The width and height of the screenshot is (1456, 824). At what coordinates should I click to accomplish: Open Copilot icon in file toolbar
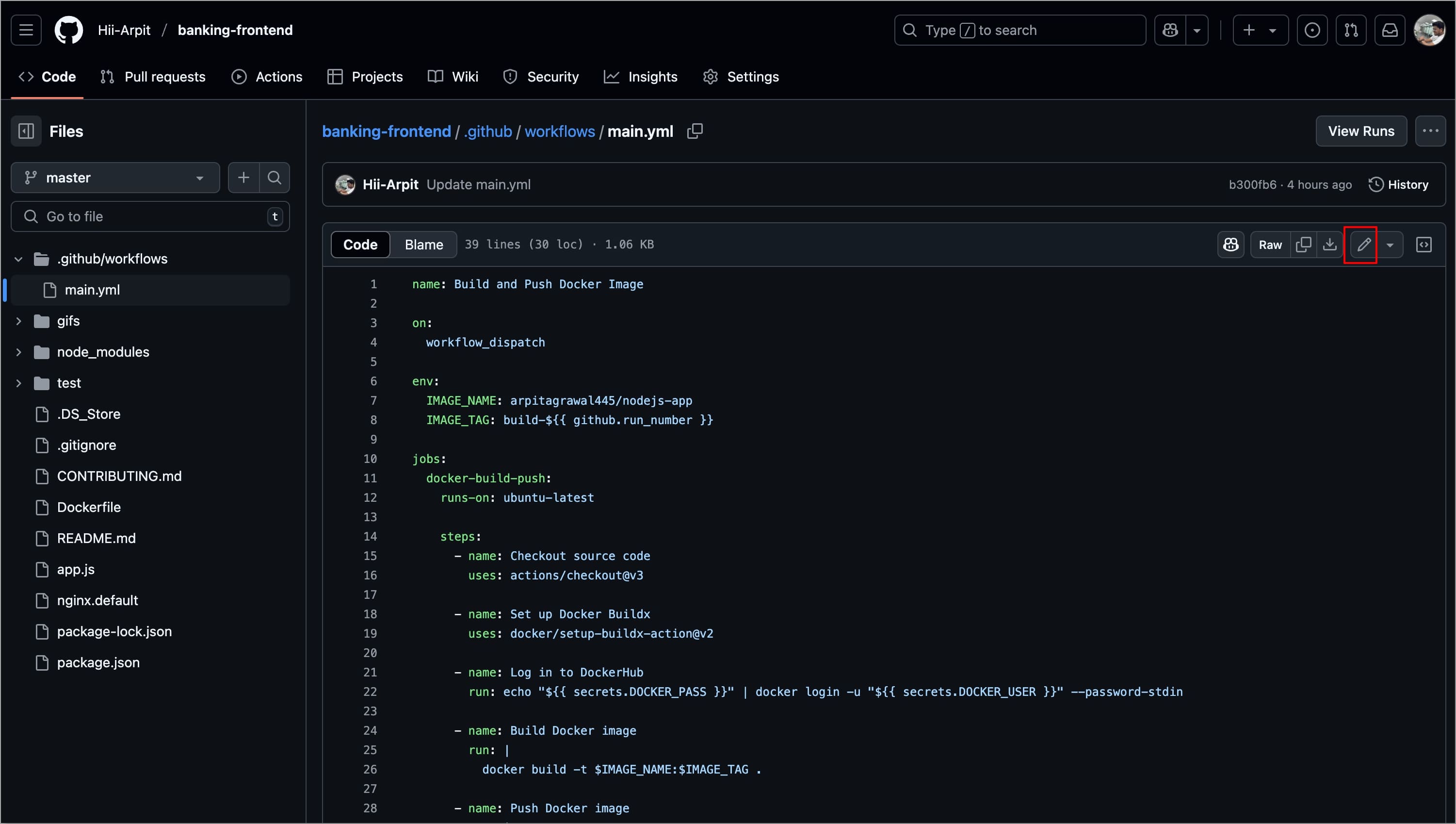[1230, 245]
